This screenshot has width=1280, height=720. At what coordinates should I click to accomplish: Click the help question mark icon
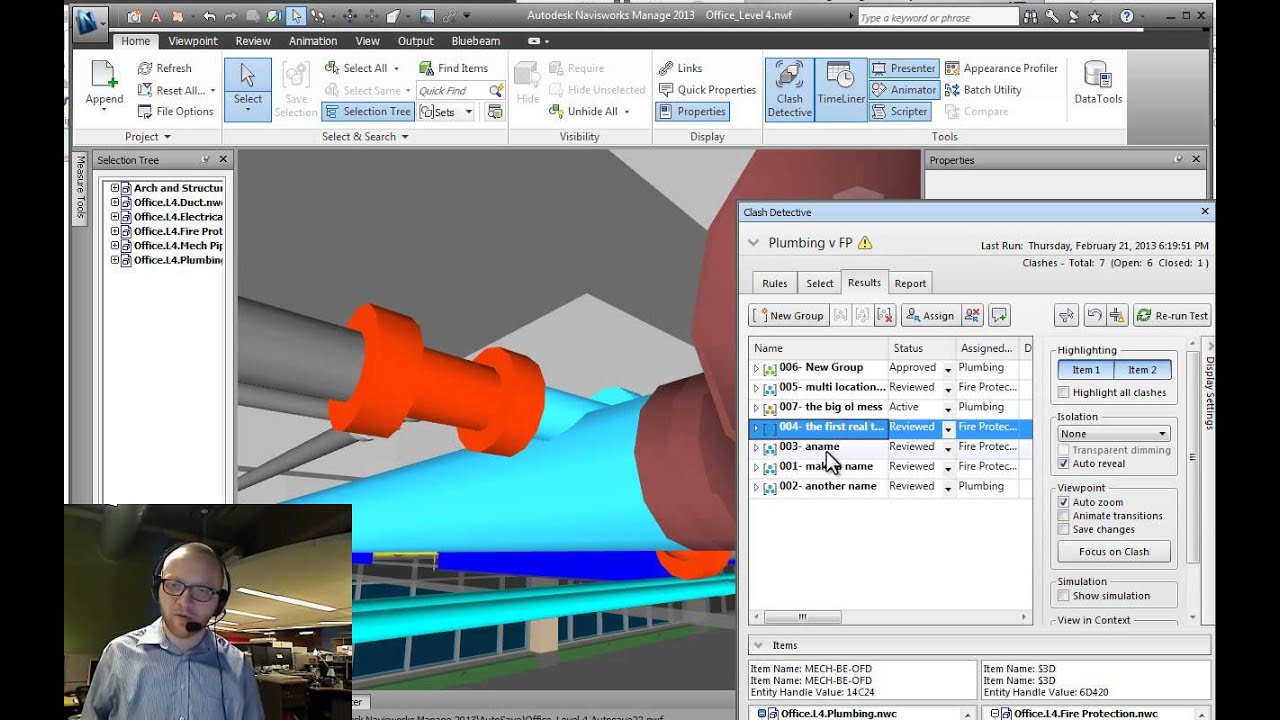tap(1126, 16)
